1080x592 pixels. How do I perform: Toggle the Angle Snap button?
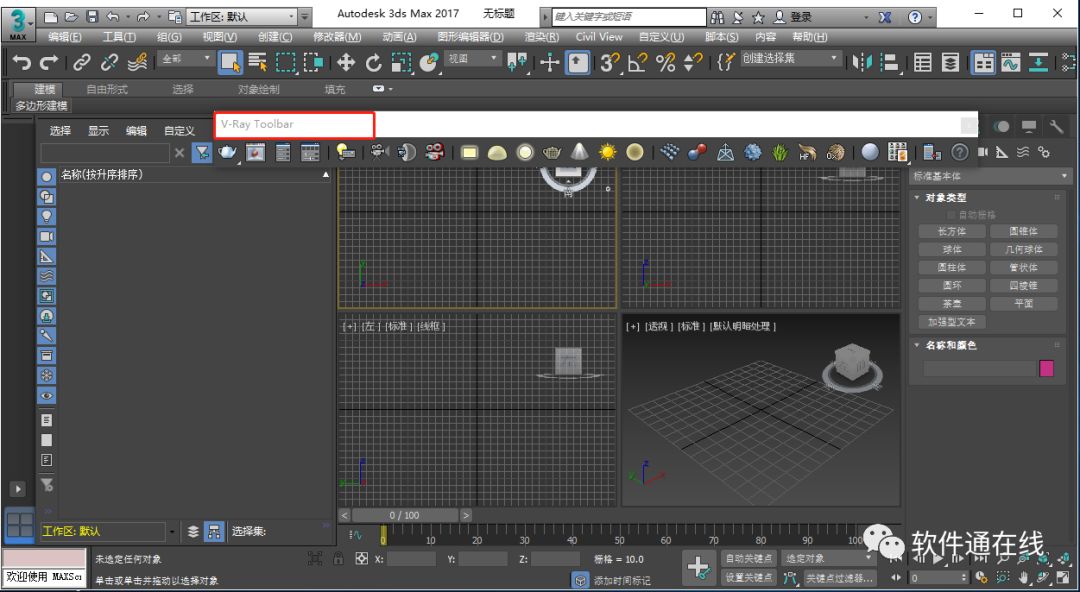tap(637, 63)
